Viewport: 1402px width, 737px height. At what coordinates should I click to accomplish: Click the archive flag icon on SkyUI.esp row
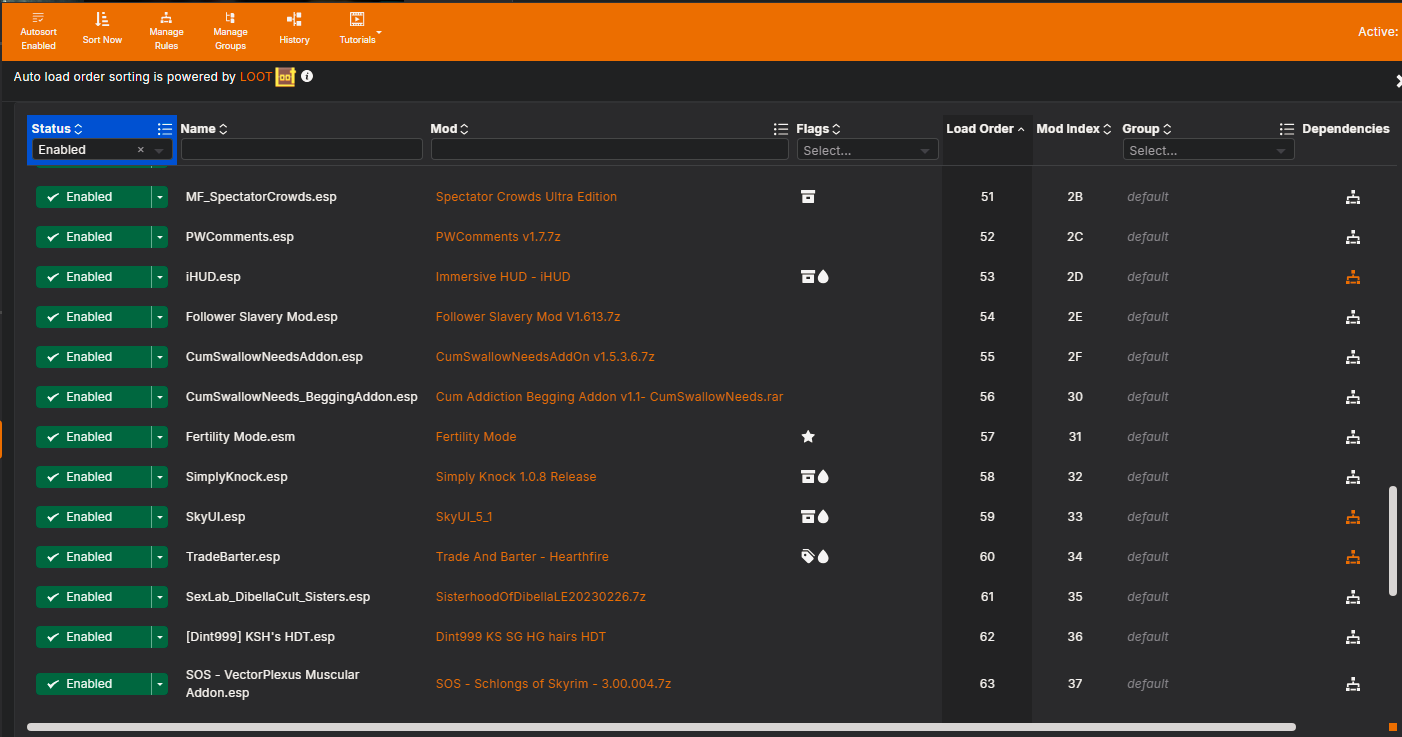(808, 517)
